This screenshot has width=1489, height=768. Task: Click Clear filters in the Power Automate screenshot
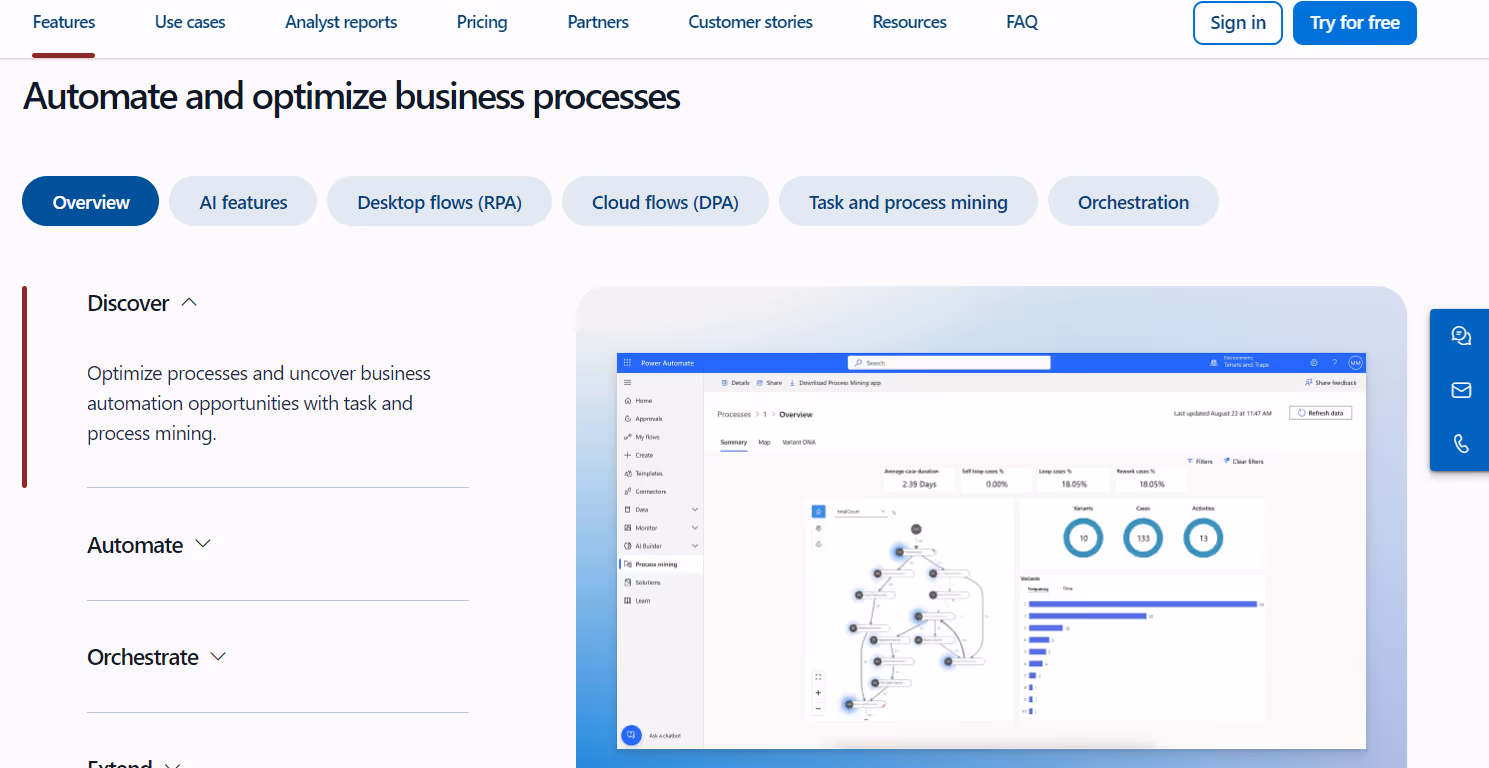pos(1243,461)
